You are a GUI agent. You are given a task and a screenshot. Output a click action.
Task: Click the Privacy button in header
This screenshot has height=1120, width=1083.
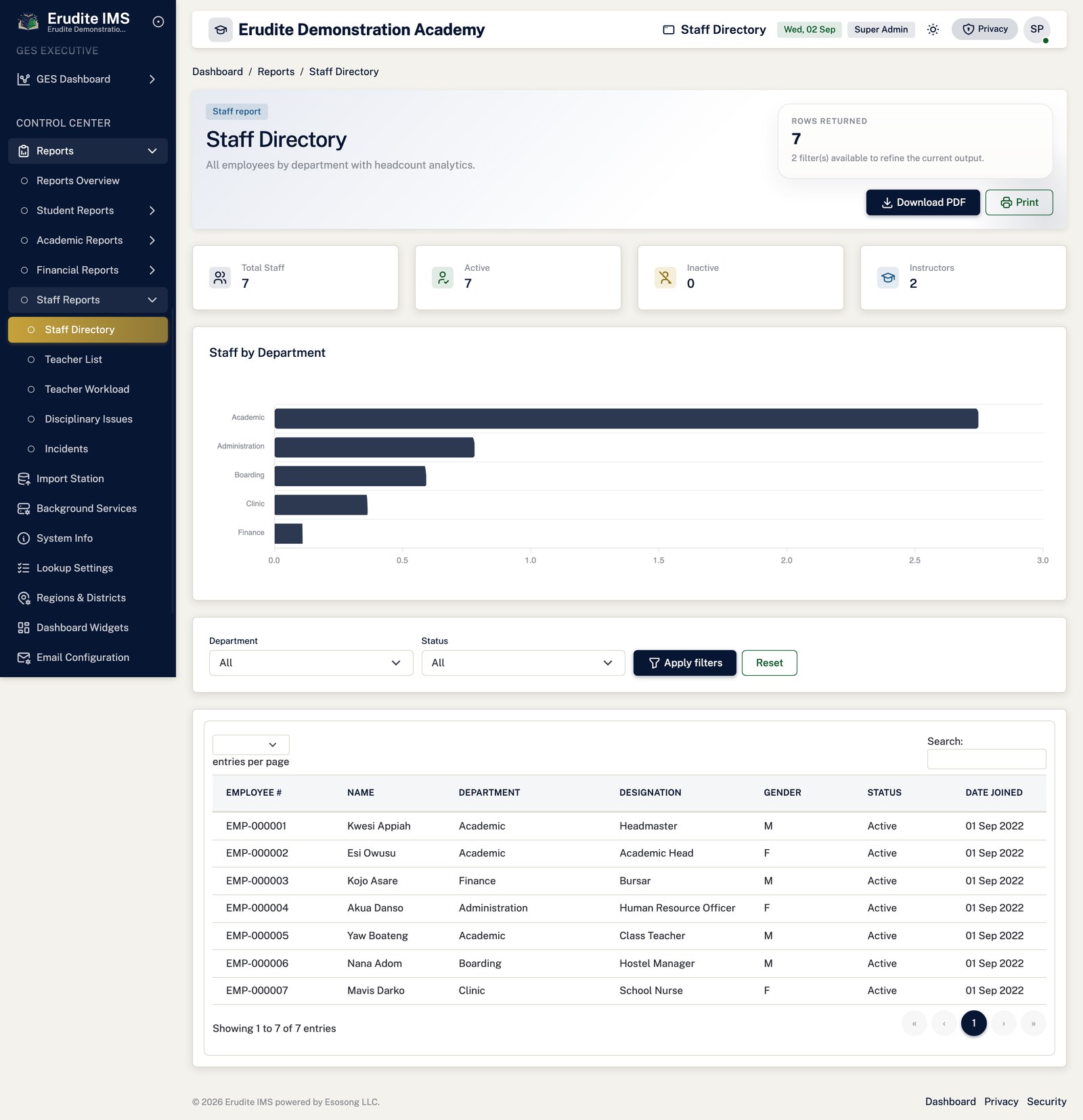(x=985, y=29)
